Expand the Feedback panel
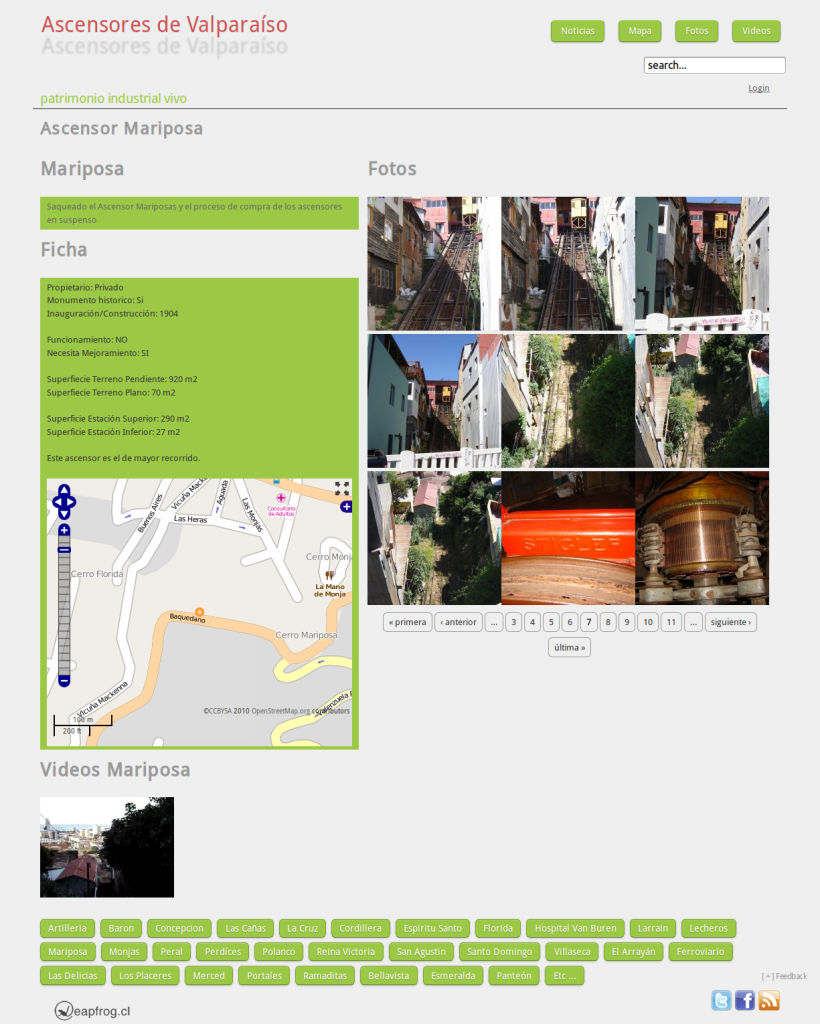The height and width of the screenshot is (1024, 820). coord(784,976)
